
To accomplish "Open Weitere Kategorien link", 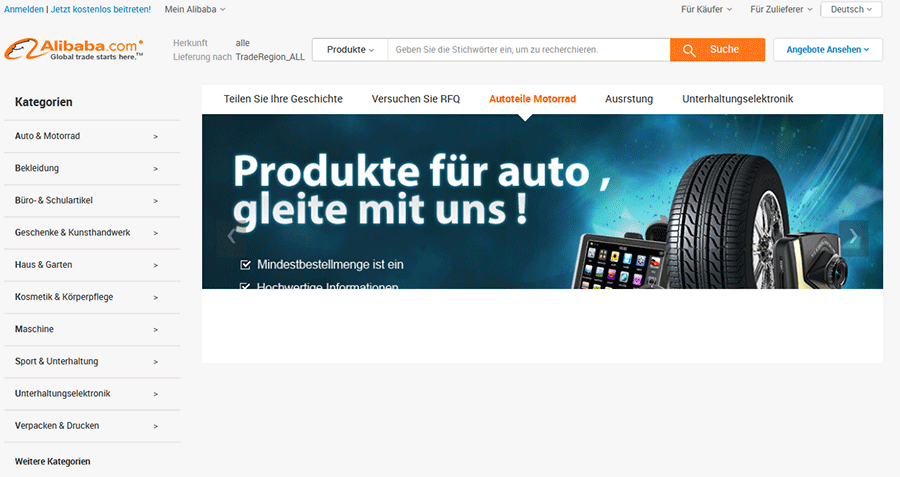I will tap(52, 462).
